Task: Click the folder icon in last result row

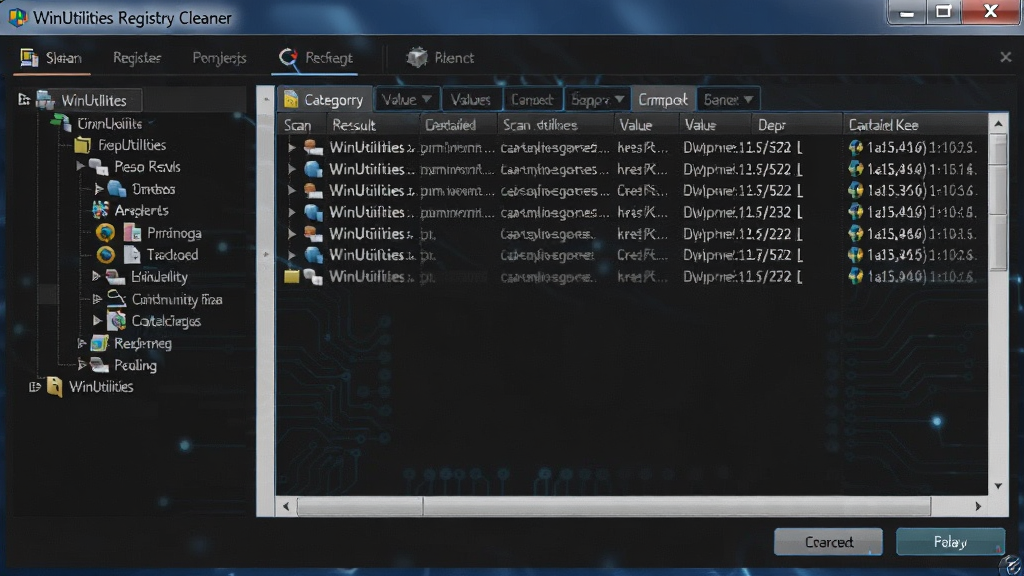Action: tap(291, 276)
